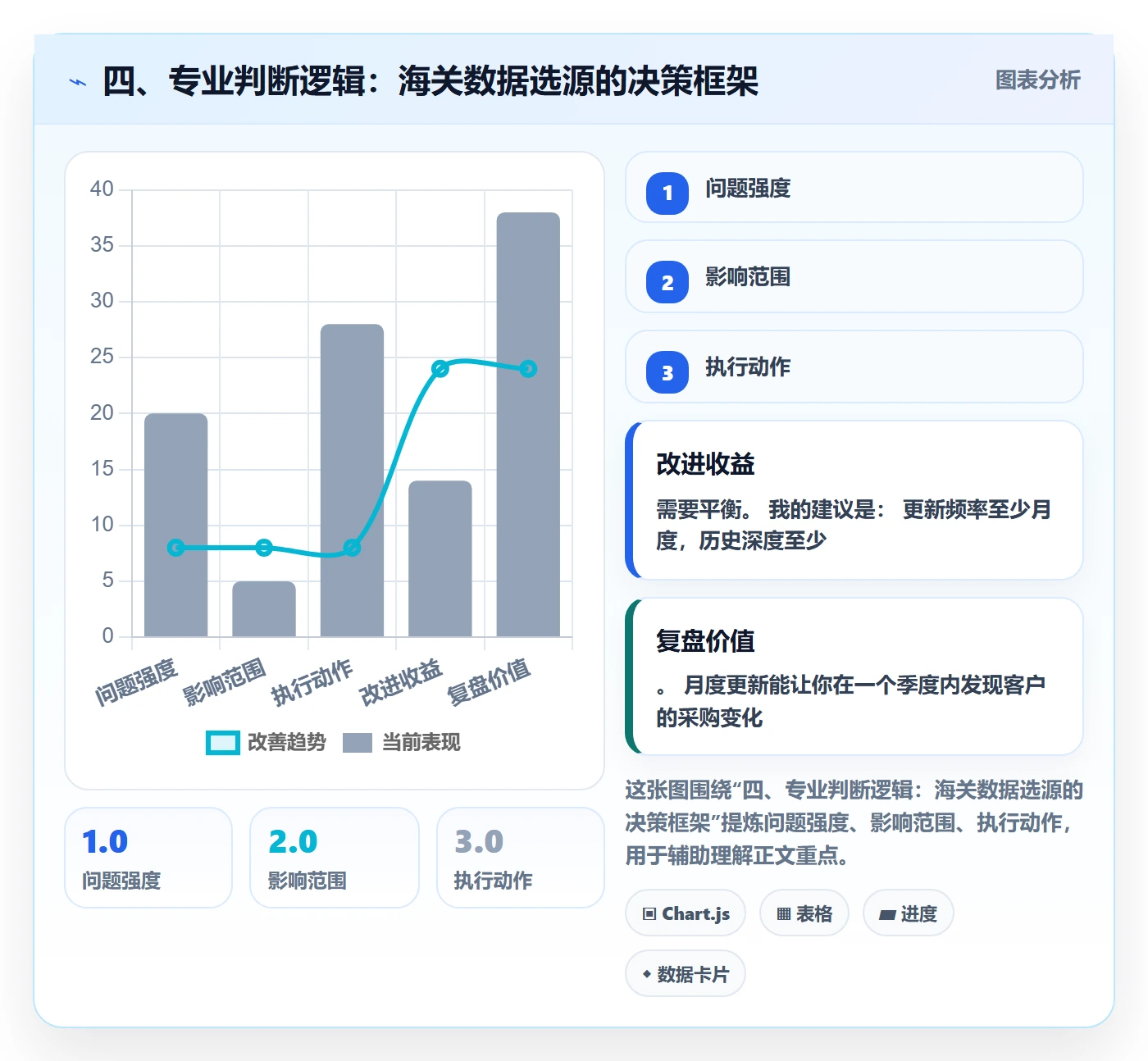1148x1061 pixels.
Task: Click the blue number 1 badge
Action: click(x=667, y=194)
